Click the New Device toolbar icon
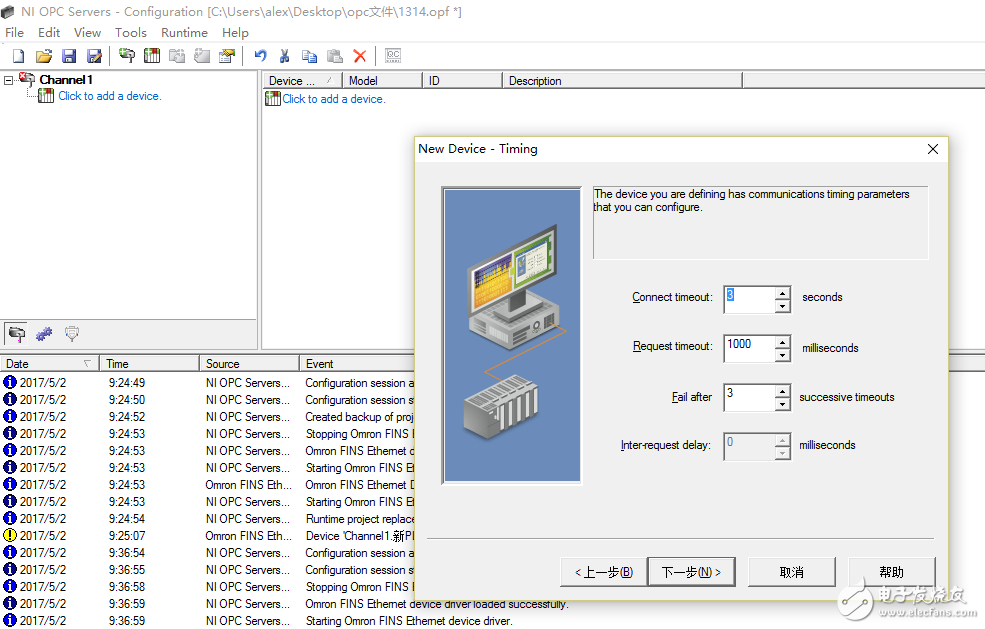 [x=152, y=56]
